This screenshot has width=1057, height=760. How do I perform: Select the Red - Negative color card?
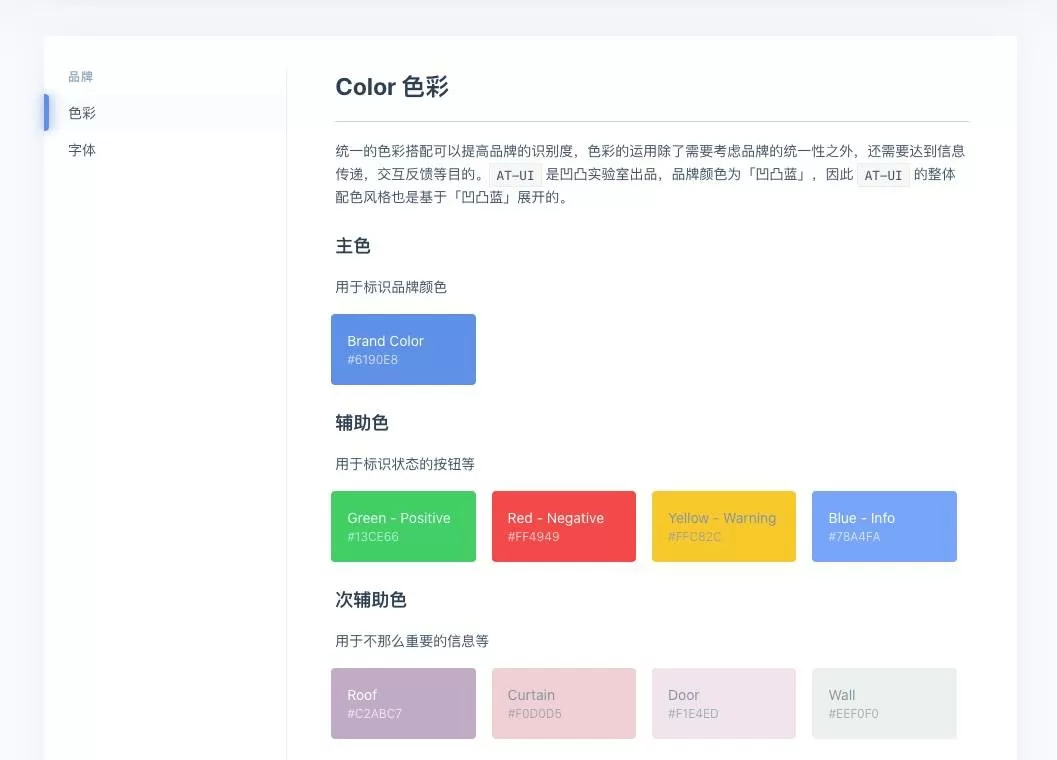pyautogui.click(x=564, y=526)
